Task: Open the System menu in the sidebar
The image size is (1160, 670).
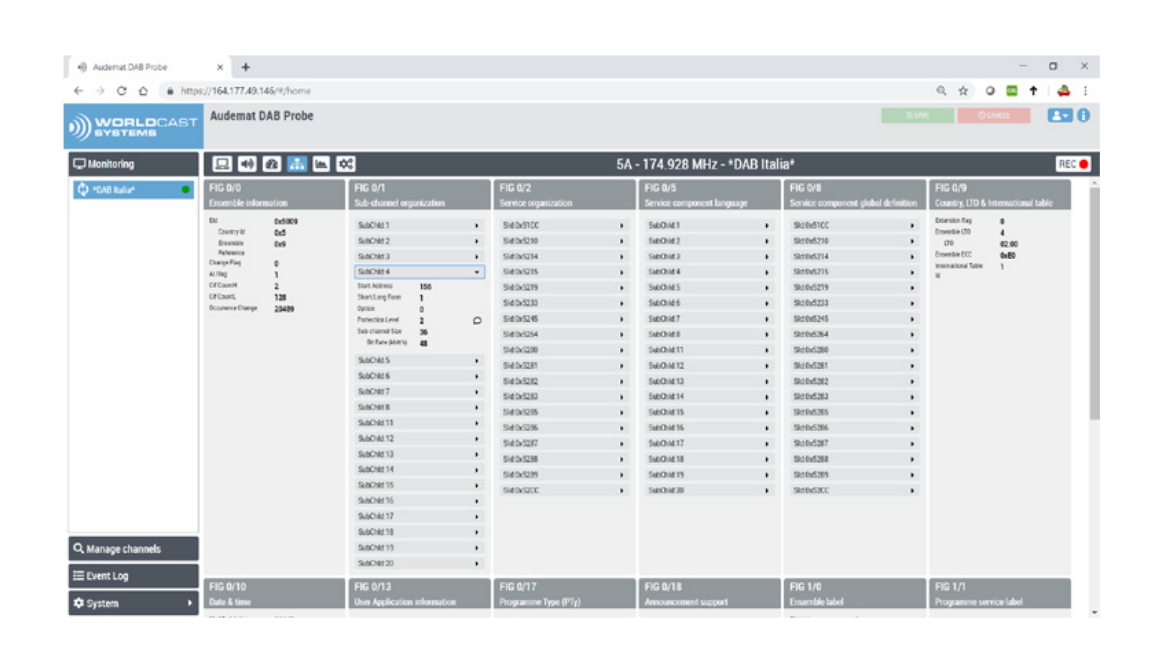Action: [x=133, y=603]
